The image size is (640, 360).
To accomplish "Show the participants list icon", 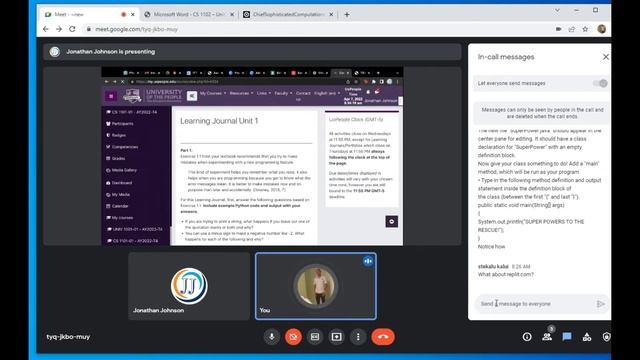I will tap(547, 337).
